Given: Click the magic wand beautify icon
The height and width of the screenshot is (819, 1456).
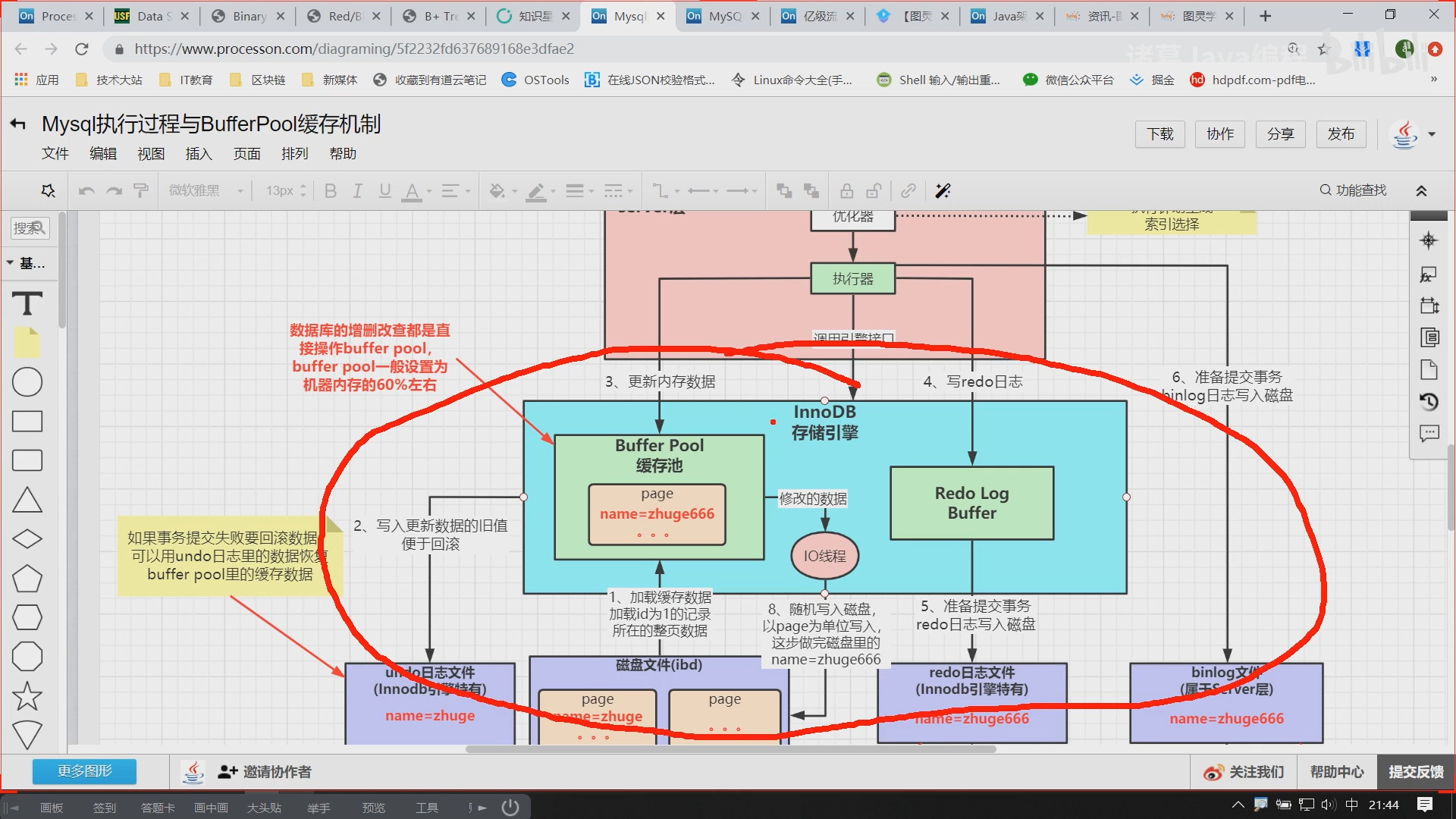Looking at the screenshot, I should [943, 191].
